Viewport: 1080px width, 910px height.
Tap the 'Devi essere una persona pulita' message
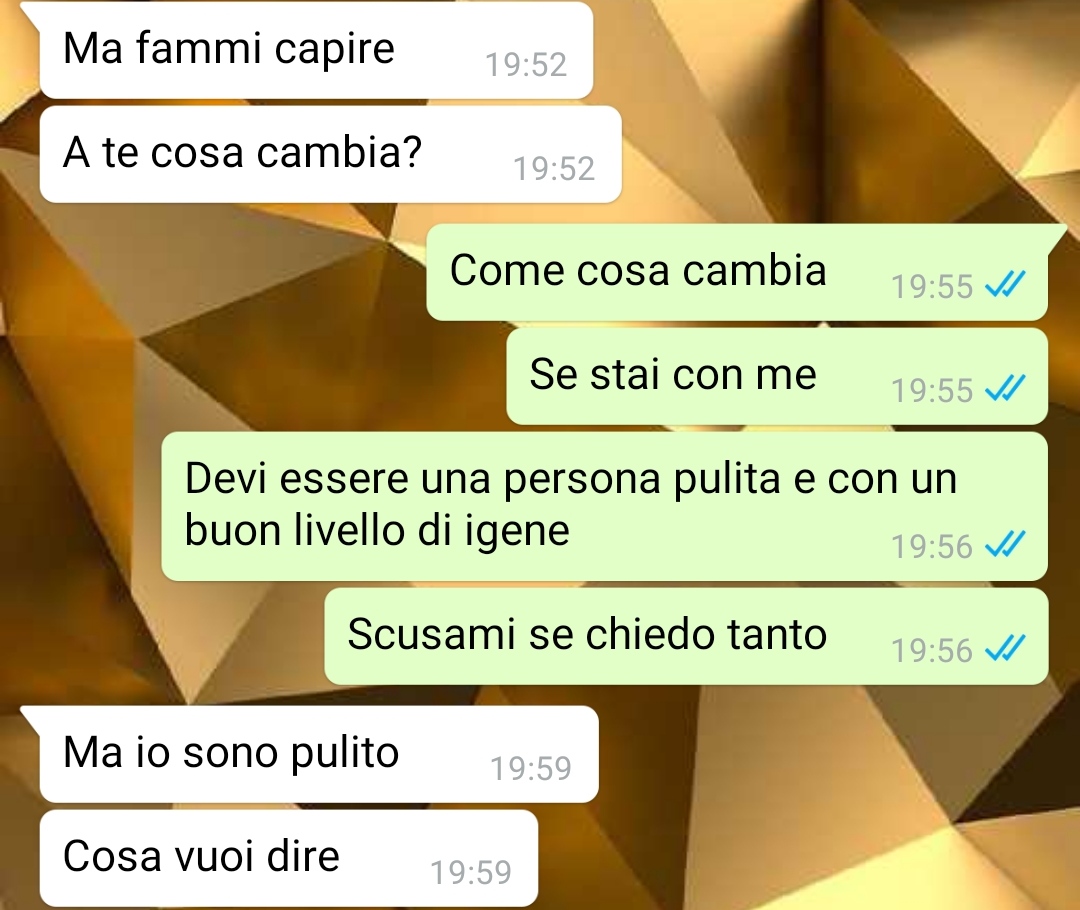tap(605, 506)
